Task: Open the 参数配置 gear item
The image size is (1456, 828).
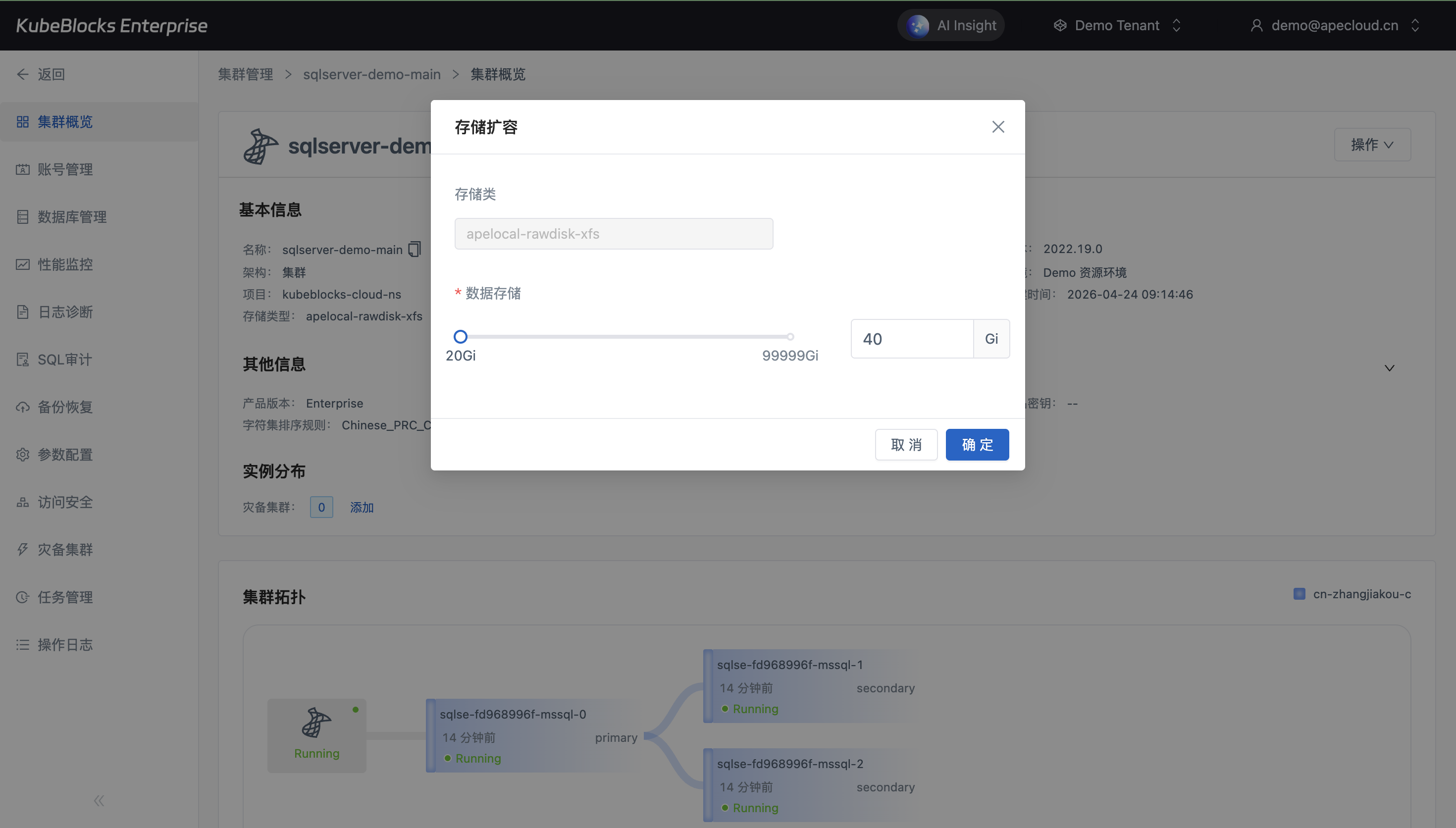Action: [x=65, y=455]
